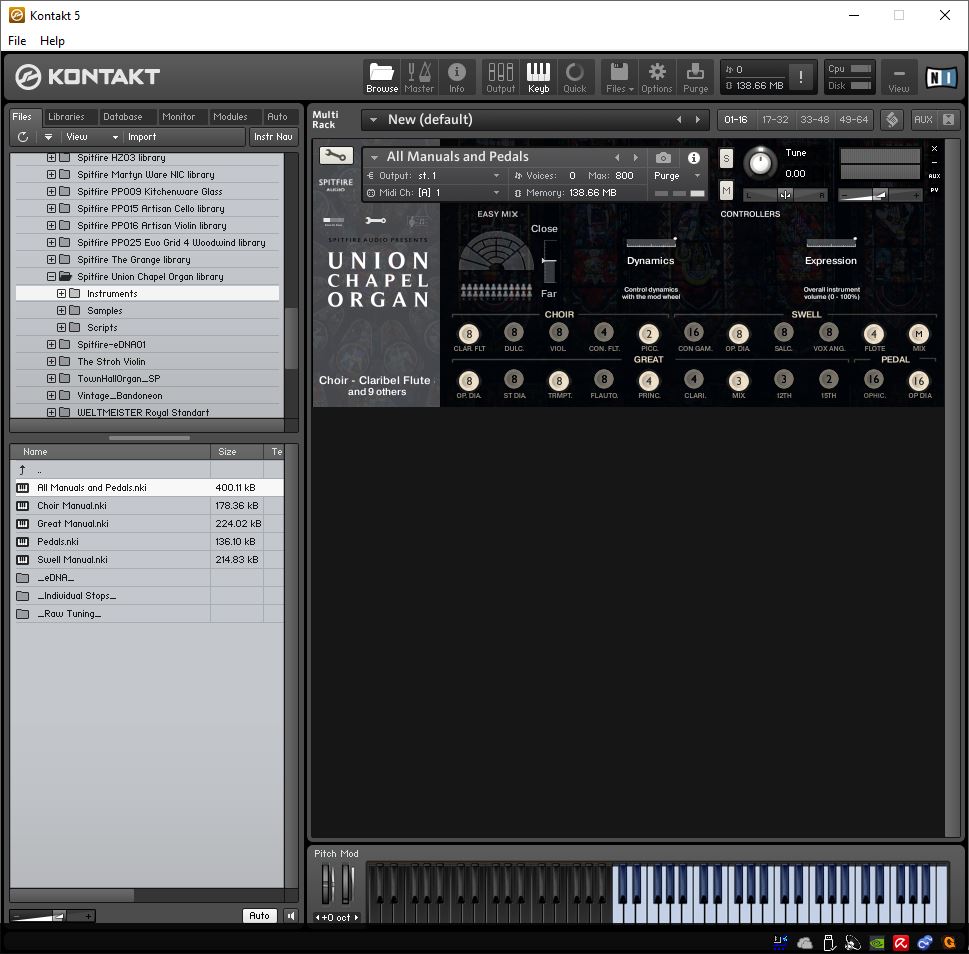969x954 pixels.
Task: Open the instrument Purge dropdown
Action: point(697,175)
